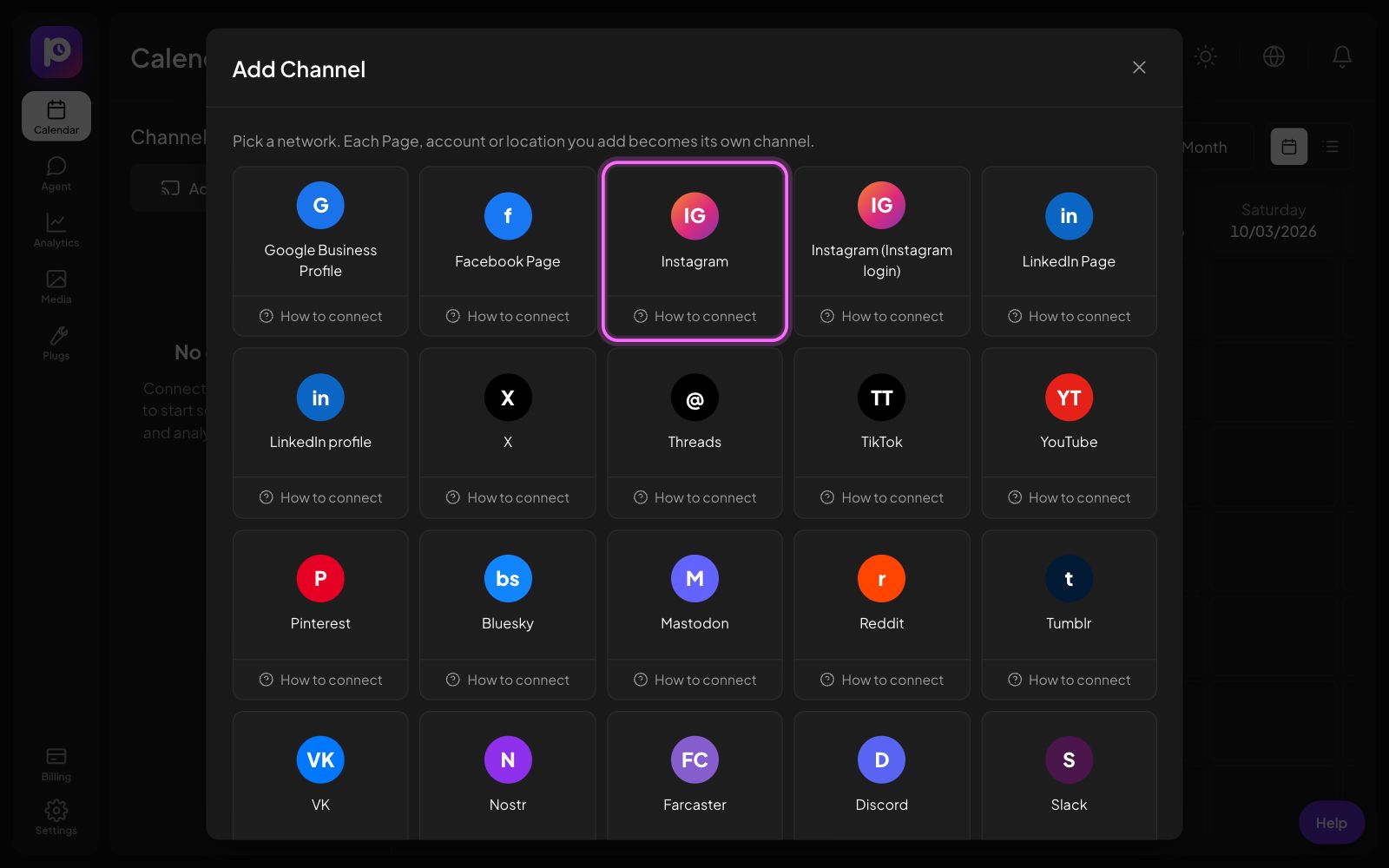1389x868 pixels.
Task: Choose the YouTube channel icon
Action: coord(1069,398)
